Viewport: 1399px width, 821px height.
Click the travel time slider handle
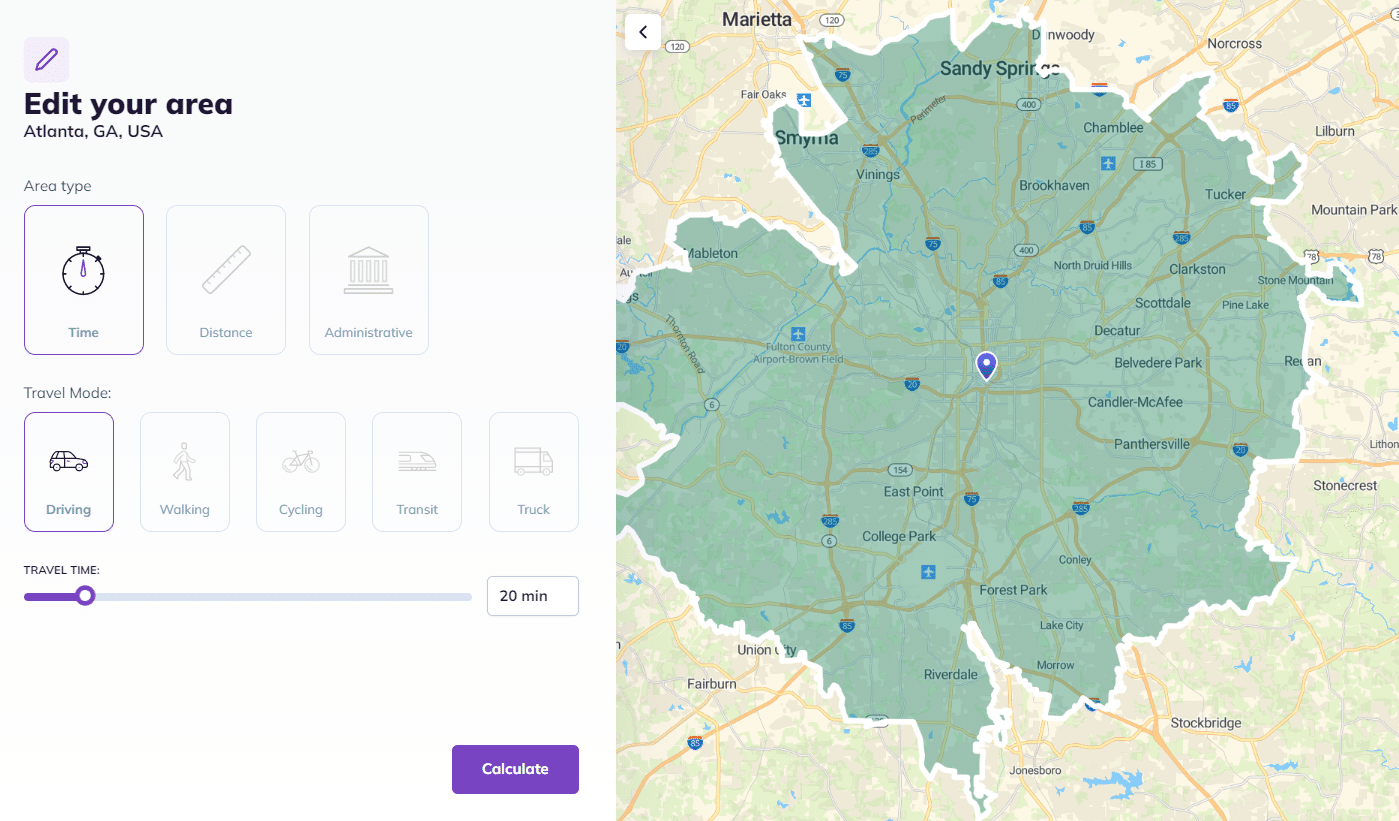click(86, 596)
